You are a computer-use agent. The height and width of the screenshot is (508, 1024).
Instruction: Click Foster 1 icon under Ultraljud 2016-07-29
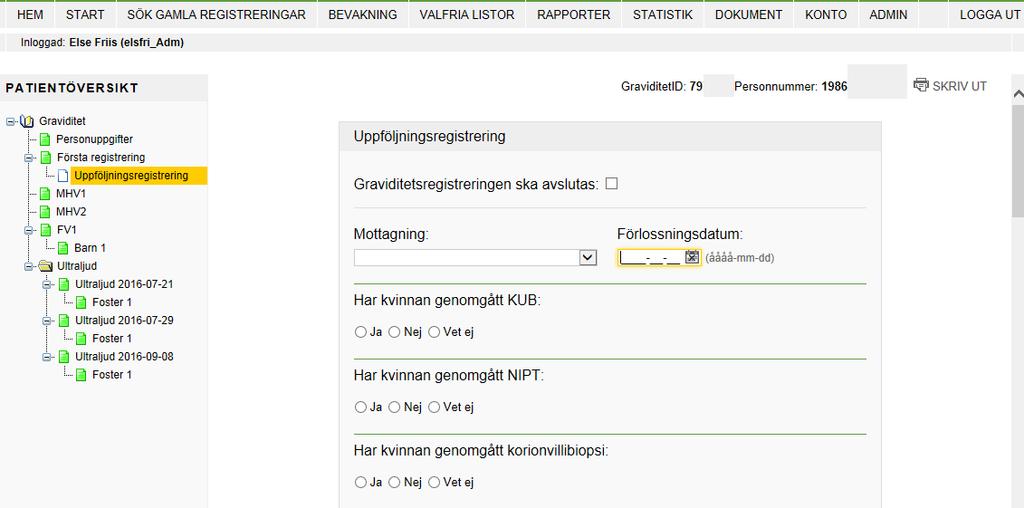pos(80,339)
